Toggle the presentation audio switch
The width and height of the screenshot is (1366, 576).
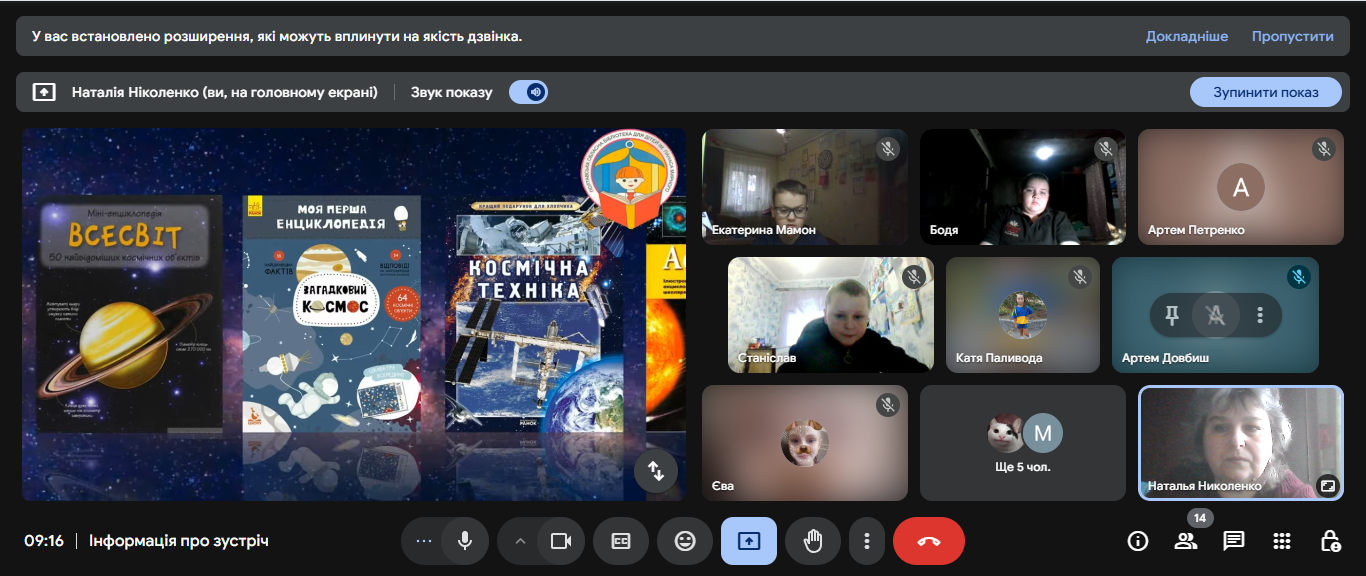(x=528, y=92)
